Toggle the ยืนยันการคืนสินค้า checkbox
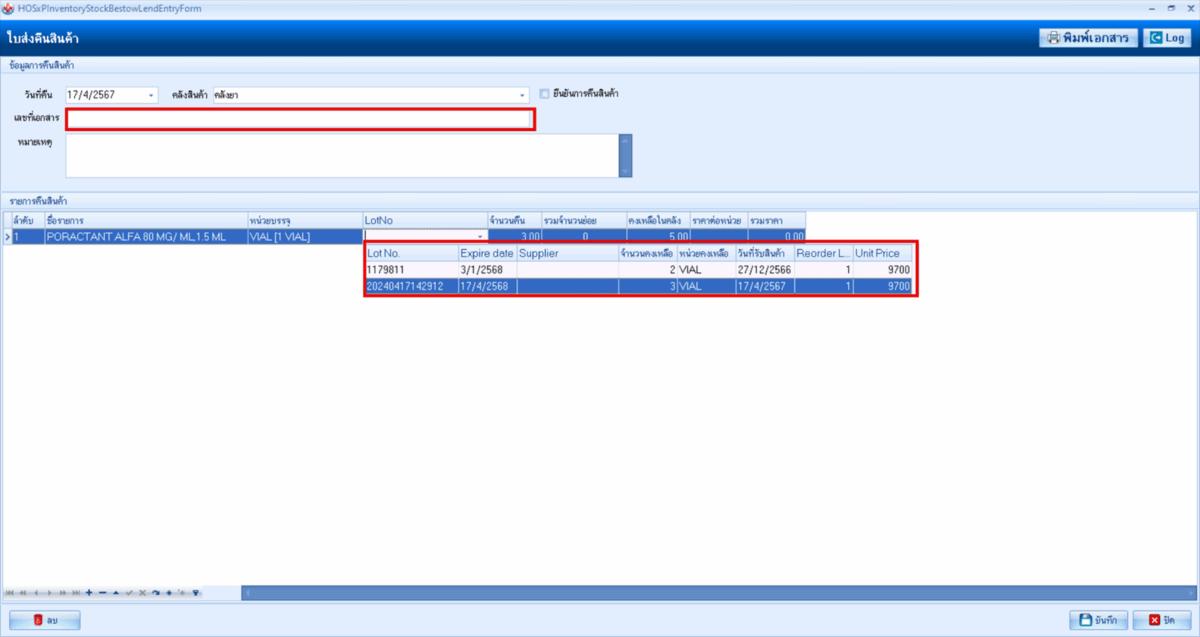The width and height of the screenshot is (1200, 637). 545,94
